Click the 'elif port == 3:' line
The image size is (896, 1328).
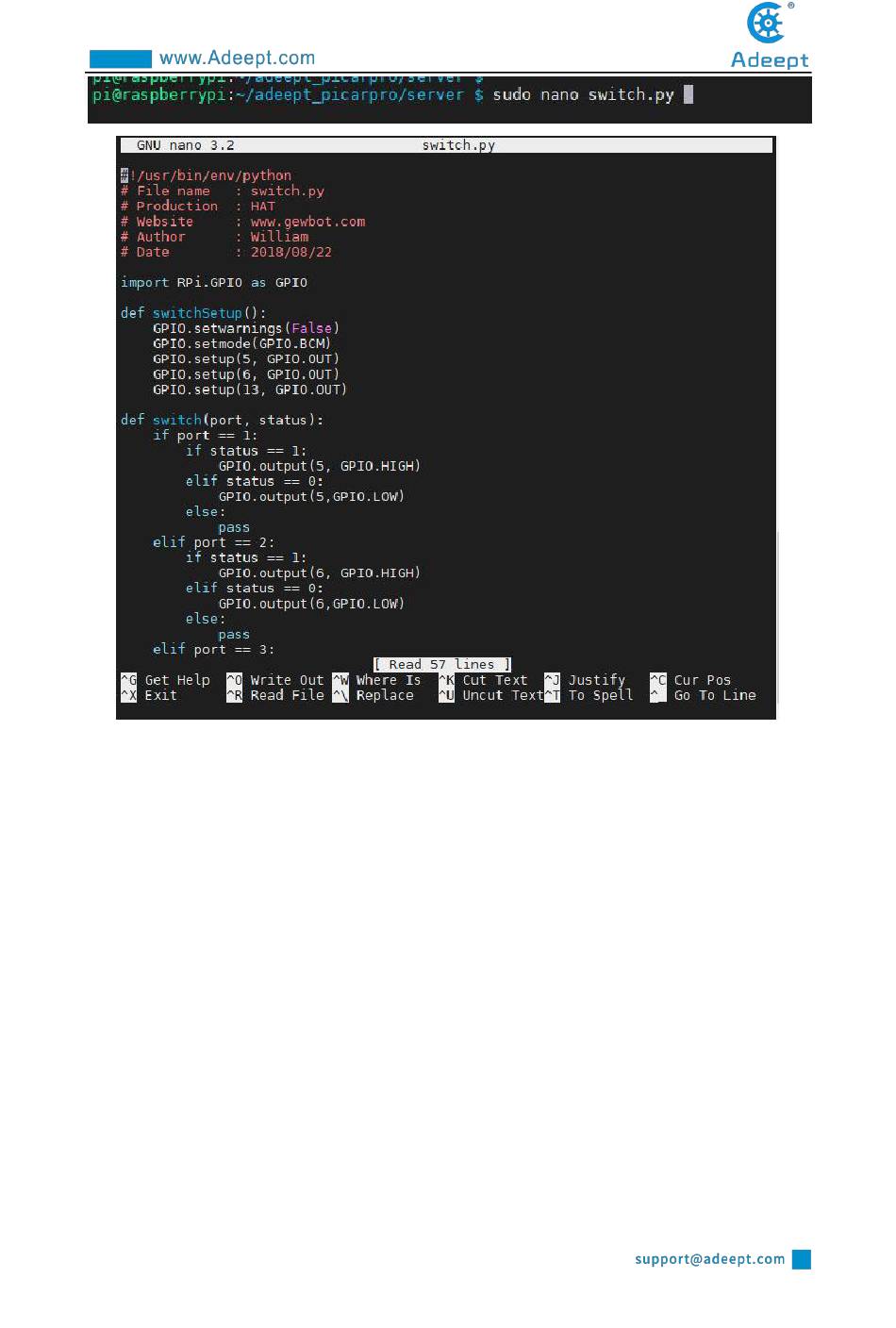pos(213,649)
